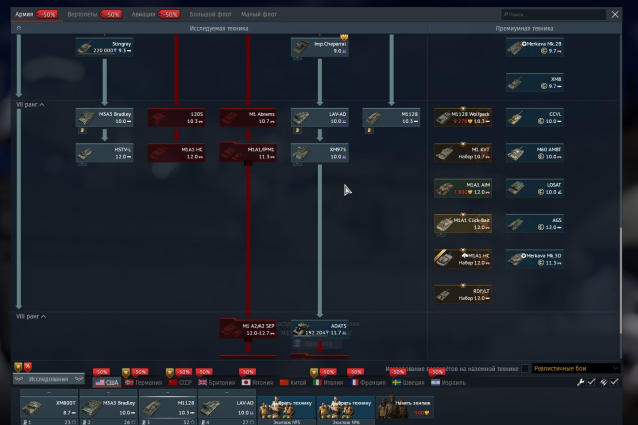This screenshot has width=638, height=425.
Task: Choose the premium Merkava Mk.3D tank
Action: (534, 259)
